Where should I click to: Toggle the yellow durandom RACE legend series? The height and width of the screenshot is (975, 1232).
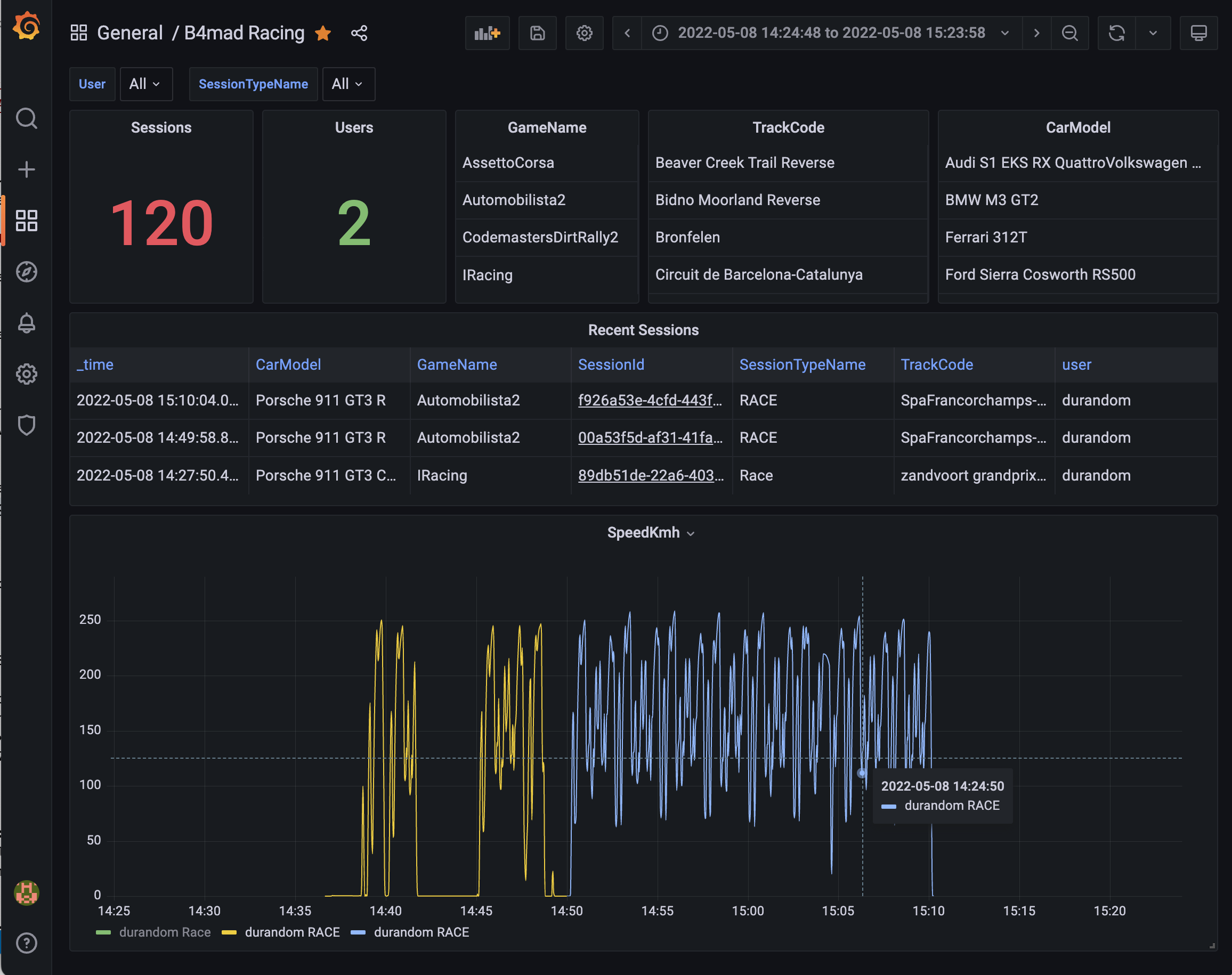[291, 932]
